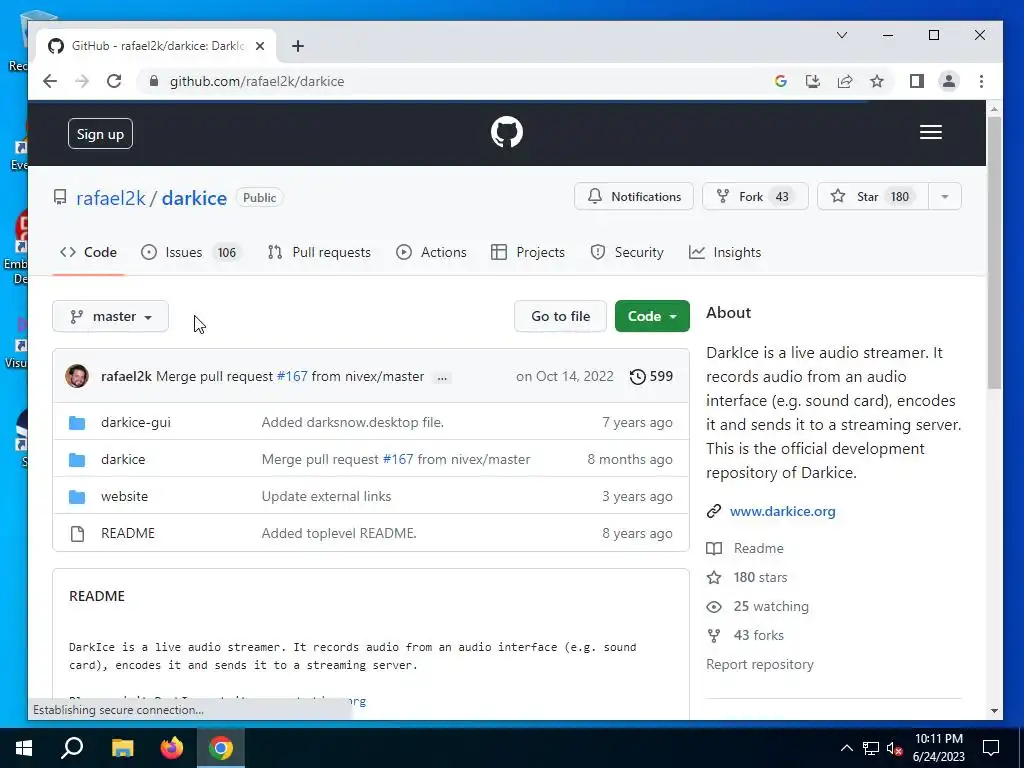Click 25 watching link
The height and width of the screenshot is (768, 1024).
pyautogui.click(x=771, y=607)
